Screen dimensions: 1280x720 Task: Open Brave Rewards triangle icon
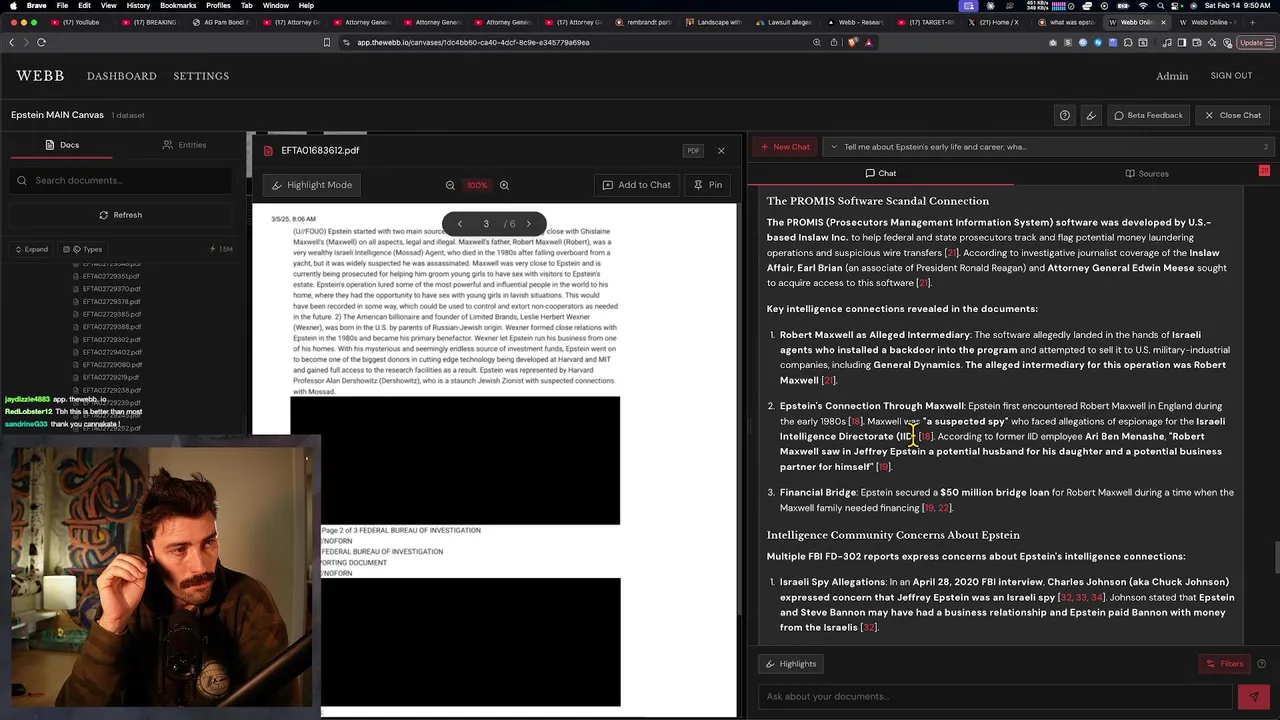click(868, 42)
